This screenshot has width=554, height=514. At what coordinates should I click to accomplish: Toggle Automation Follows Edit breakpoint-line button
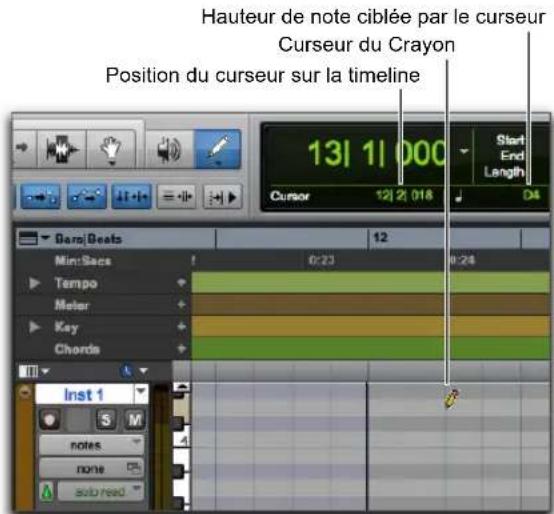coord(87,196)
